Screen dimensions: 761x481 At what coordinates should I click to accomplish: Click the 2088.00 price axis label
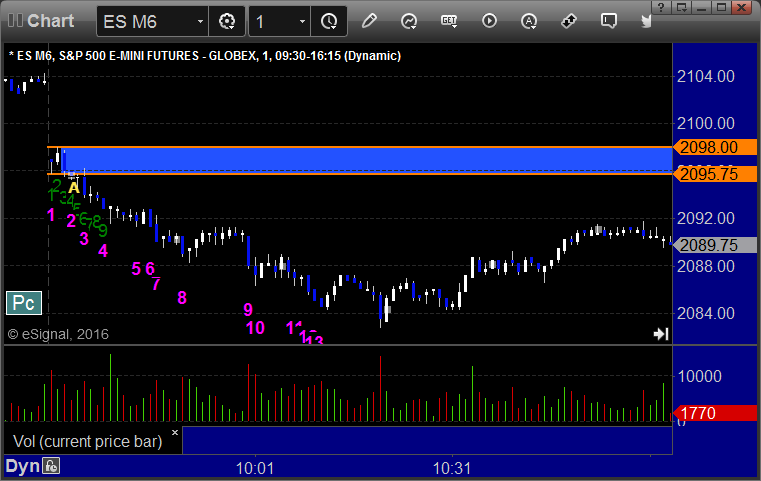(x=706, y=266)
